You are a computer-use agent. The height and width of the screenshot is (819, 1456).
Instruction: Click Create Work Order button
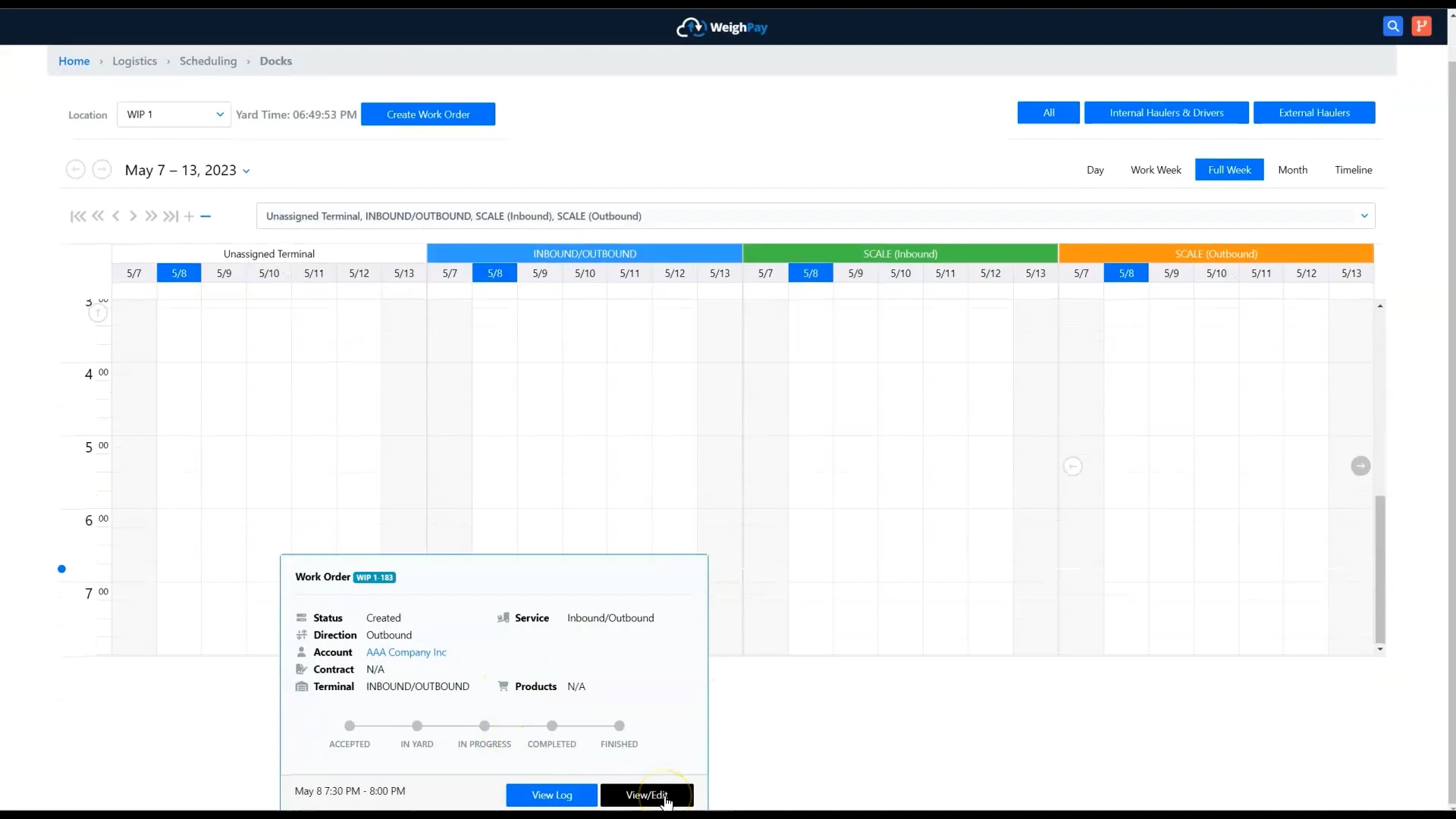click(428, 115)
